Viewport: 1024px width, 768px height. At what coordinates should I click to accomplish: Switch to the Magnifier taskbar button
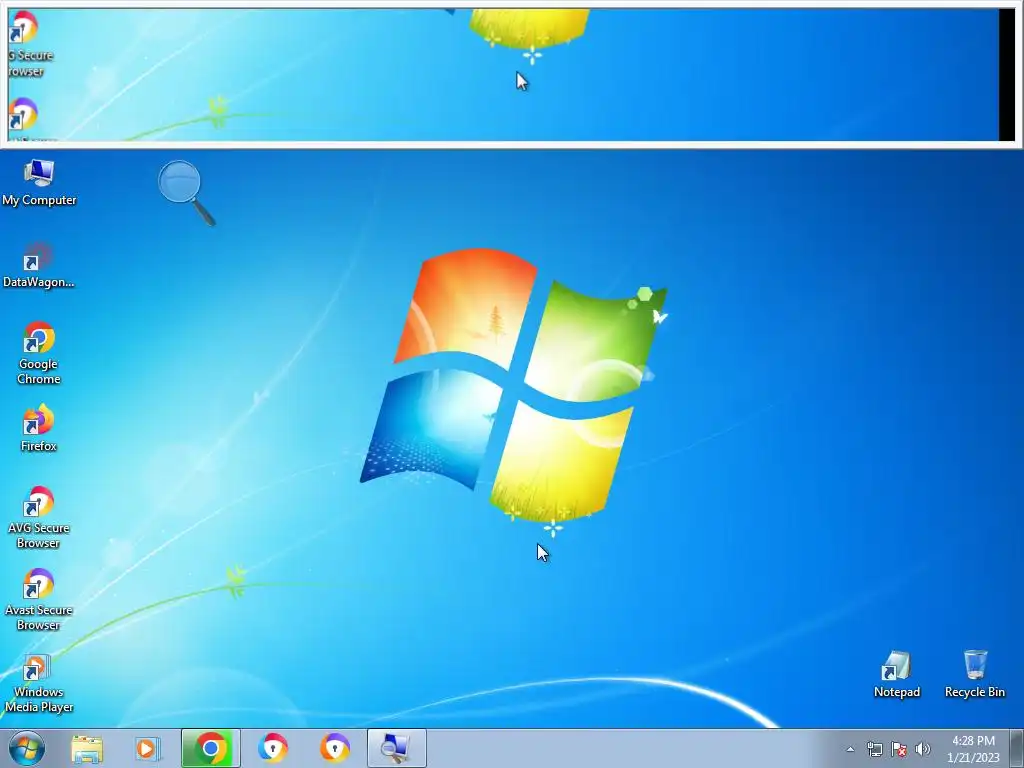click(x=396, y=748)
